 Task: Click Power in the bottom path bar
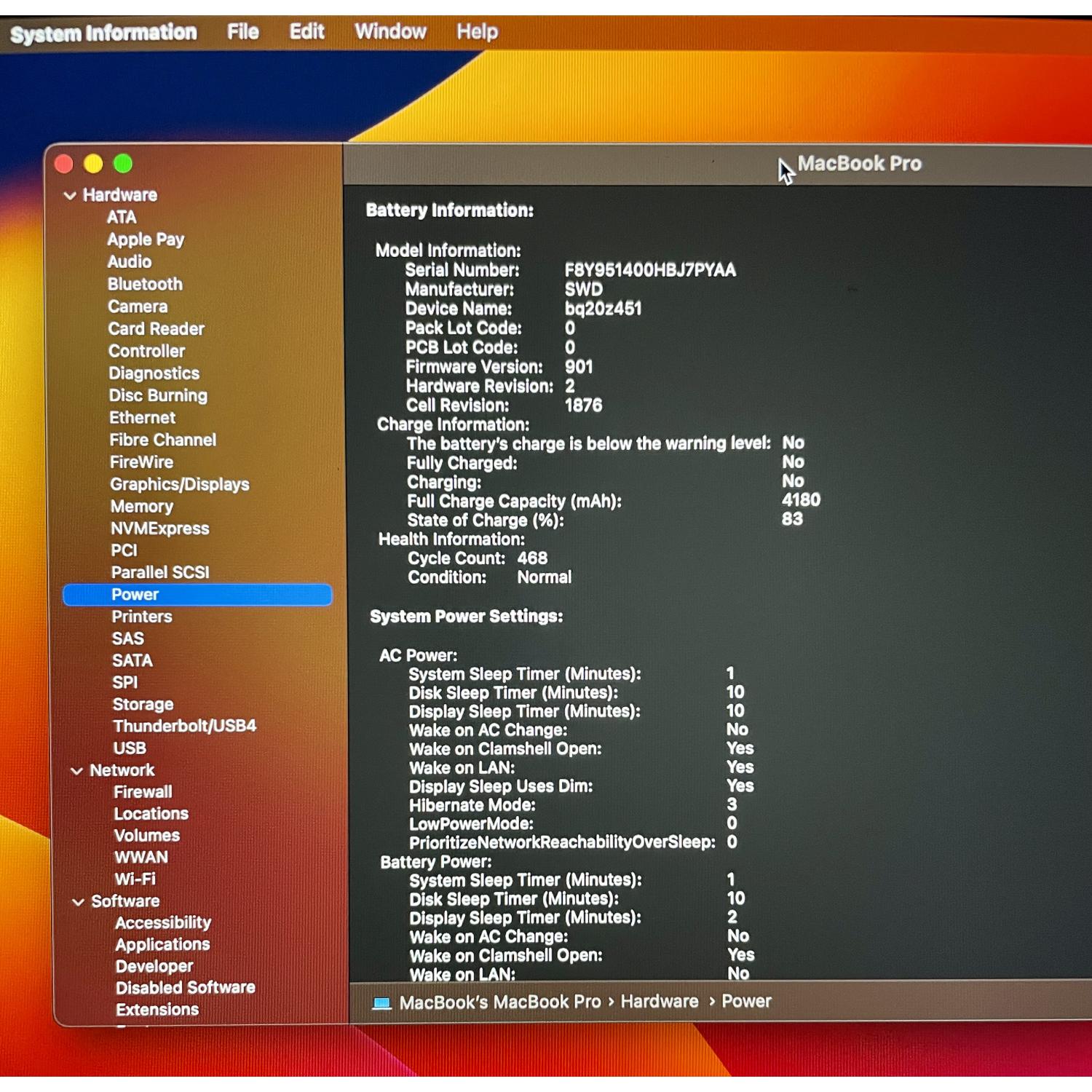pyautogui.click(x=746, y=1002)
